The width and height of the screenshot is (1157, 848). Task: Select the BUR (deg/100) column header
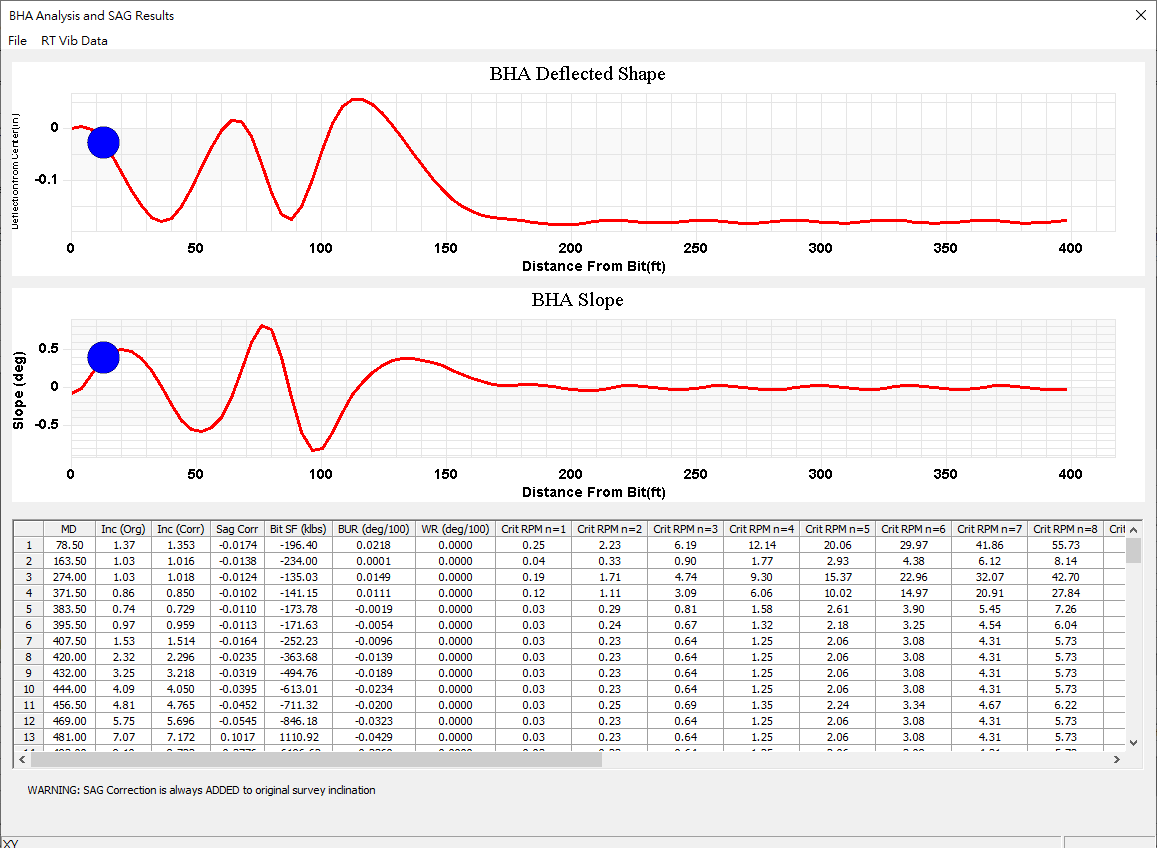(x=371, y=529)
